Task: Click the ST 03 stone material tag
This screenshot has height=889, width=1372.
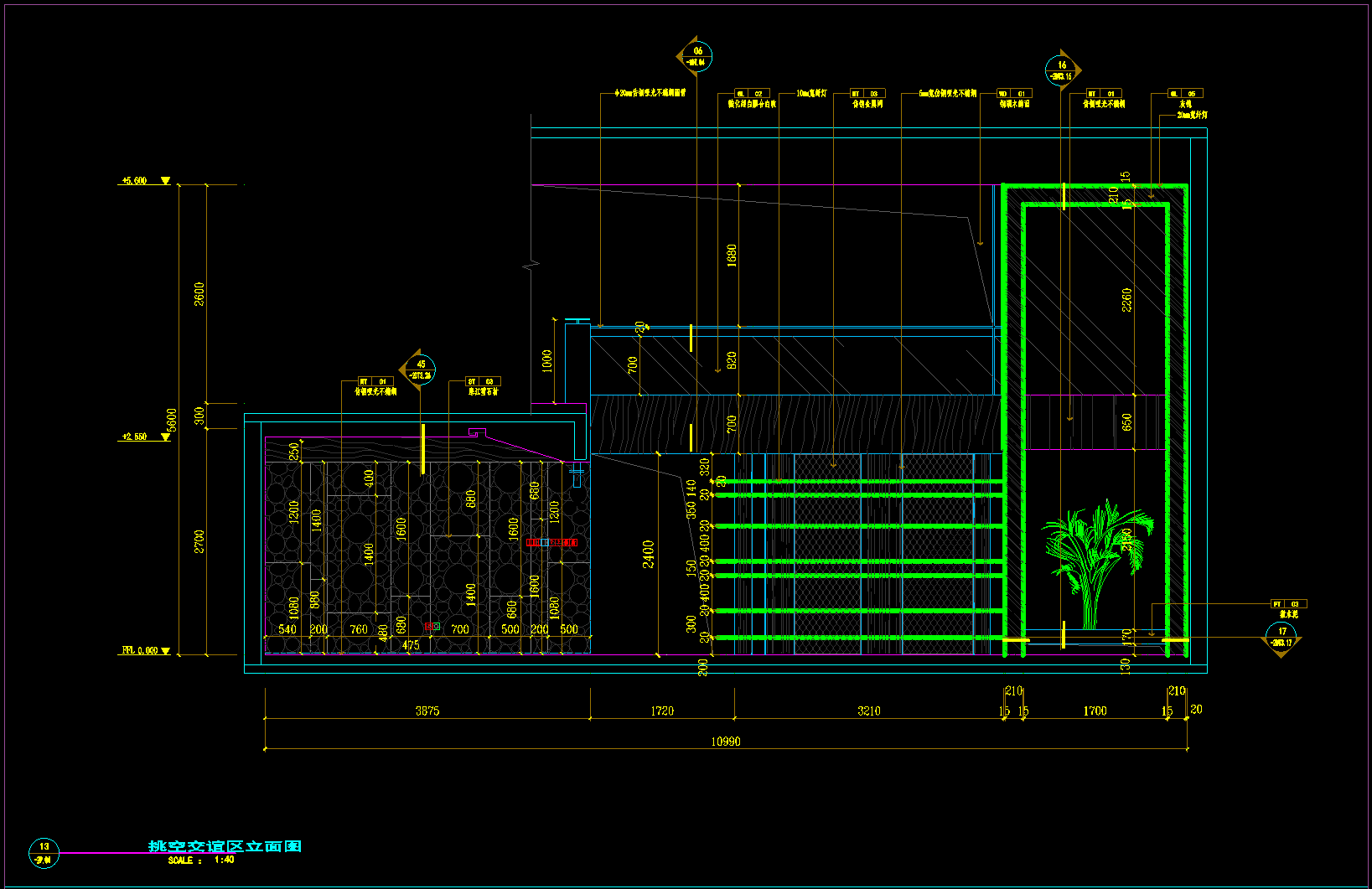Action: point(483,381)
